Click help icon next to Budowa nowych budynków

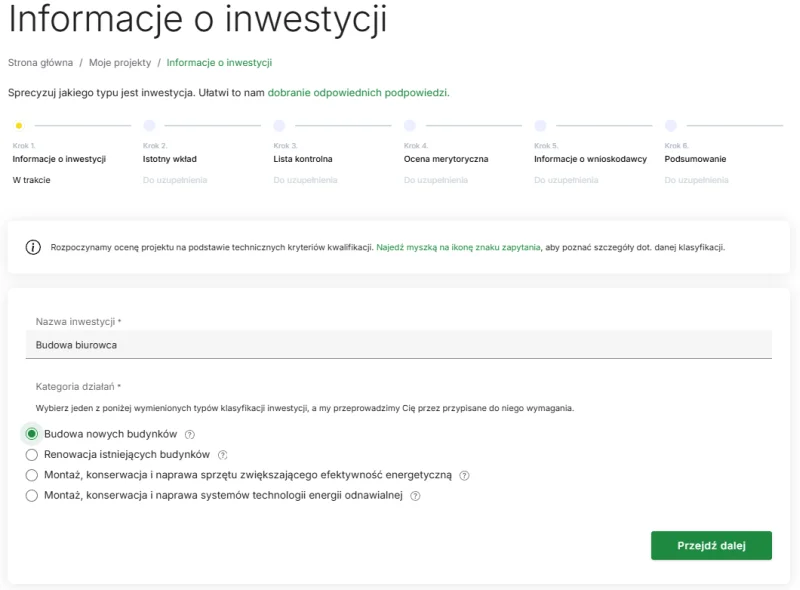pos(189,434)
